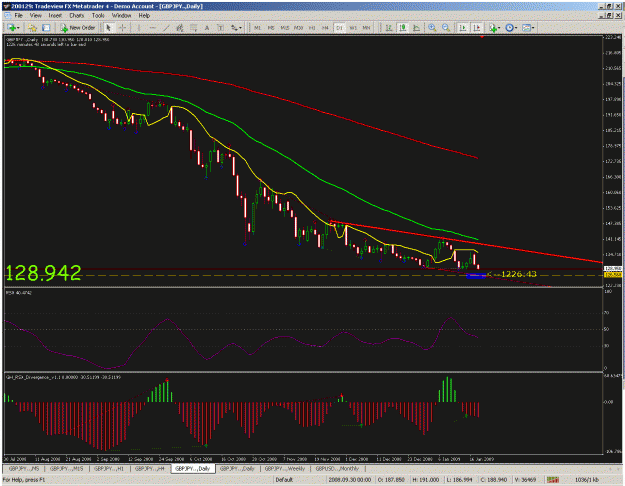Open the Charts menu
Screen dimensions: 625x486
tap(77, 16)
